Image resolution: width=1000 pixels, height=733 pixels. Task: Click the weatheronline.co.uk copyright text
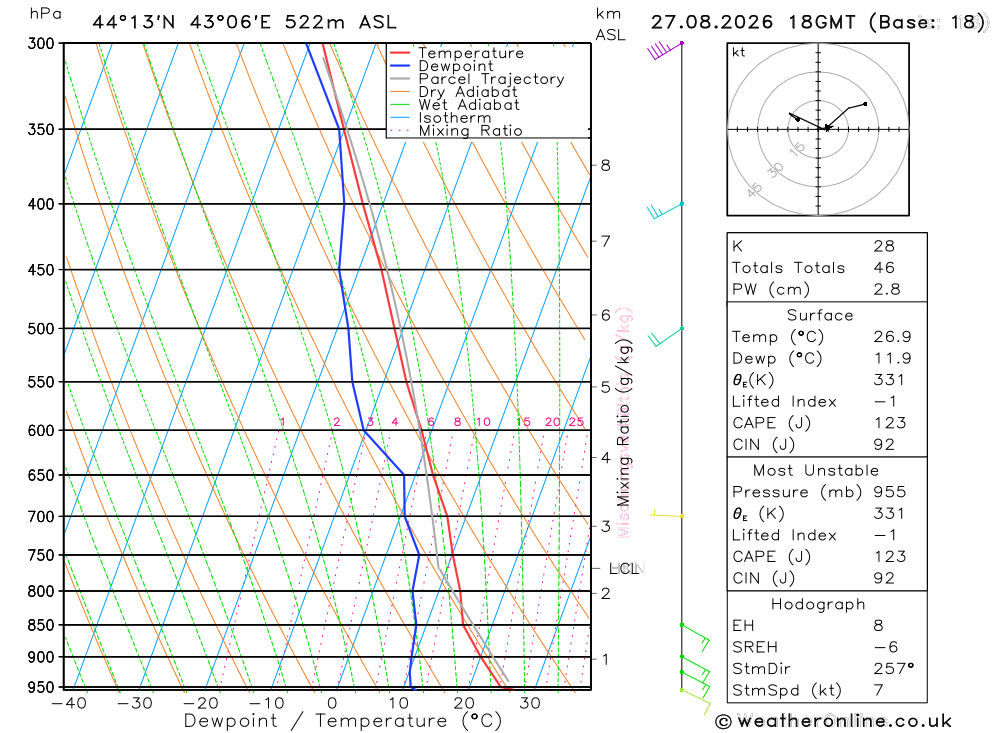[x=833, y=722]
